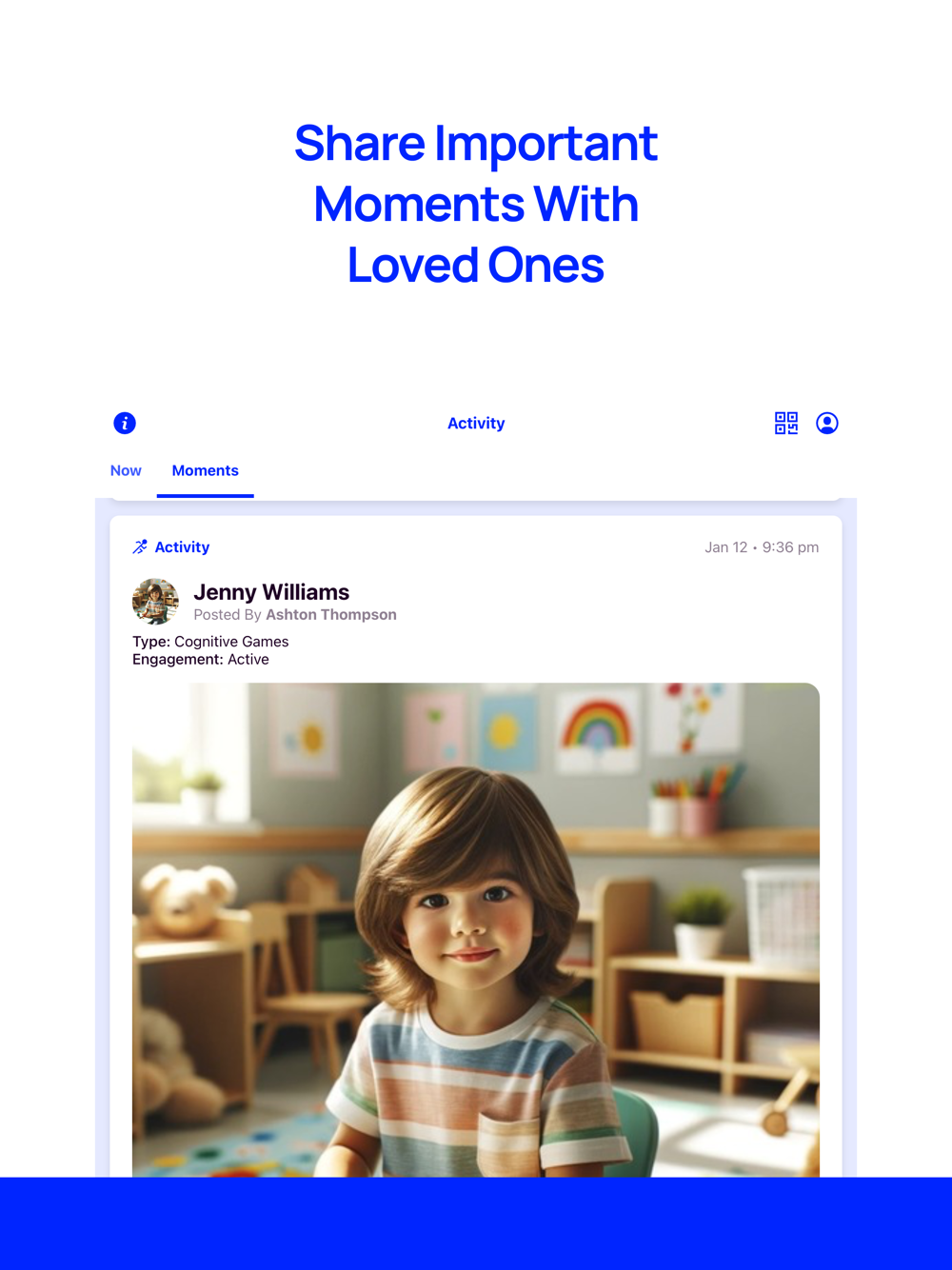Viewport: 952px width, 1270px height.
Task: Select the Engagement: Active line
Action: [x=201, y=659]
